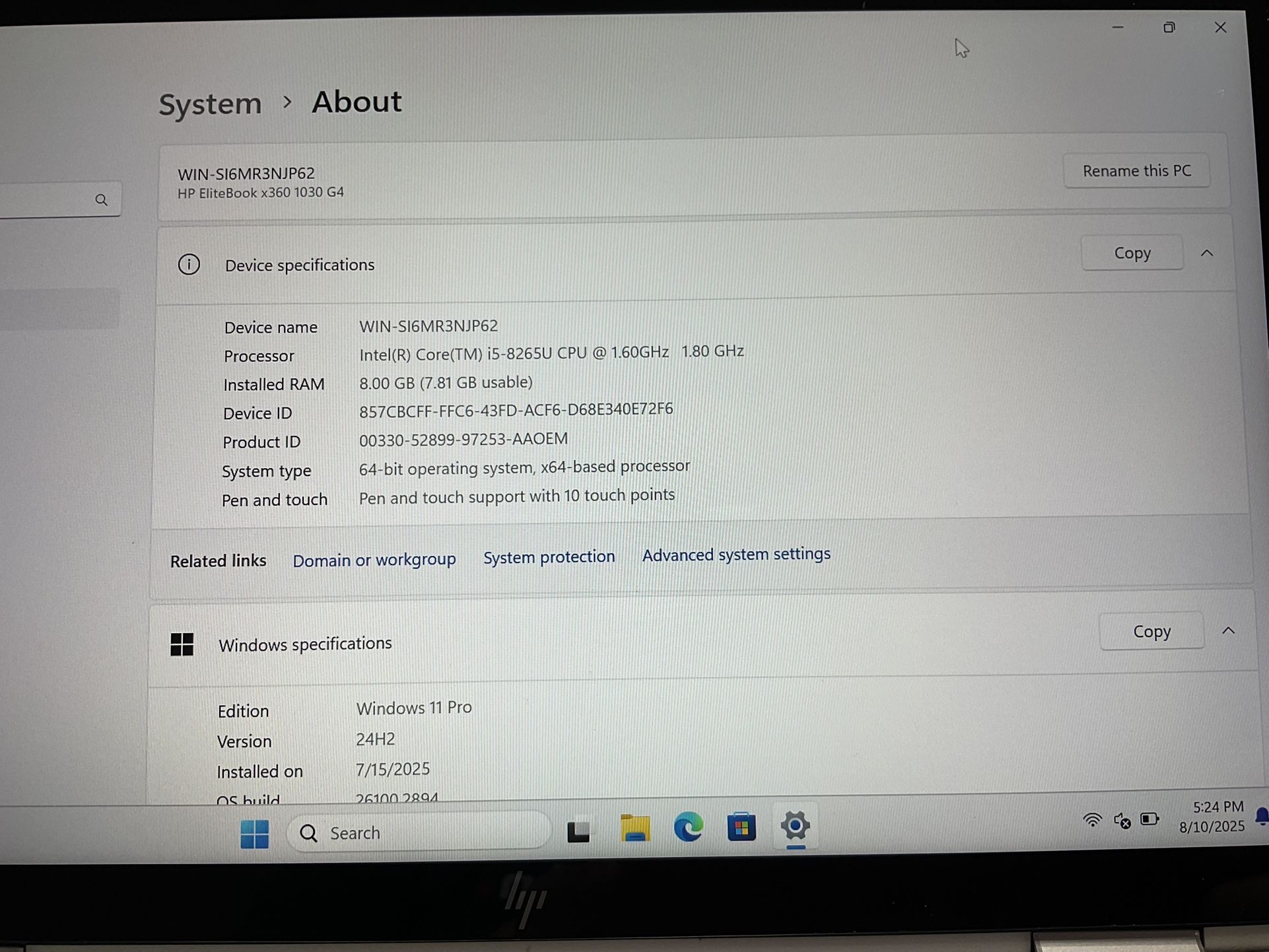Go back to System breadcrumb

[x=211, y=104]
